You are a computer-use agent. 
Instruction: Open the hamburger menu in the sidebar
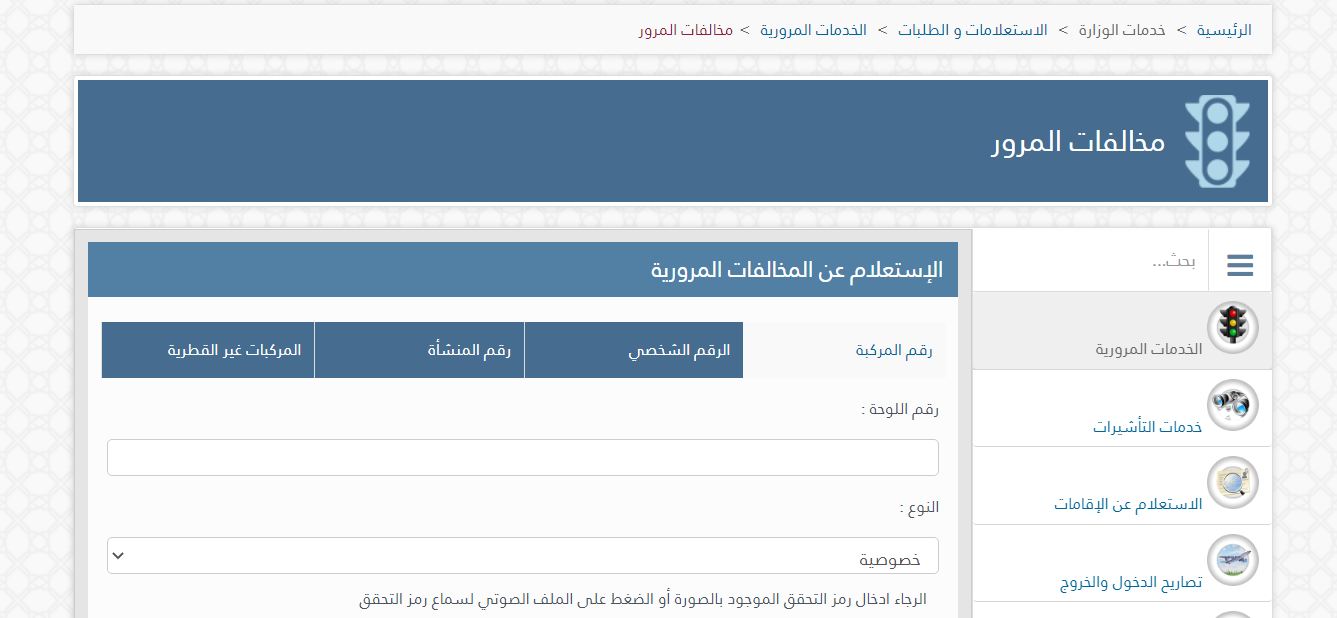(1240, 264)
